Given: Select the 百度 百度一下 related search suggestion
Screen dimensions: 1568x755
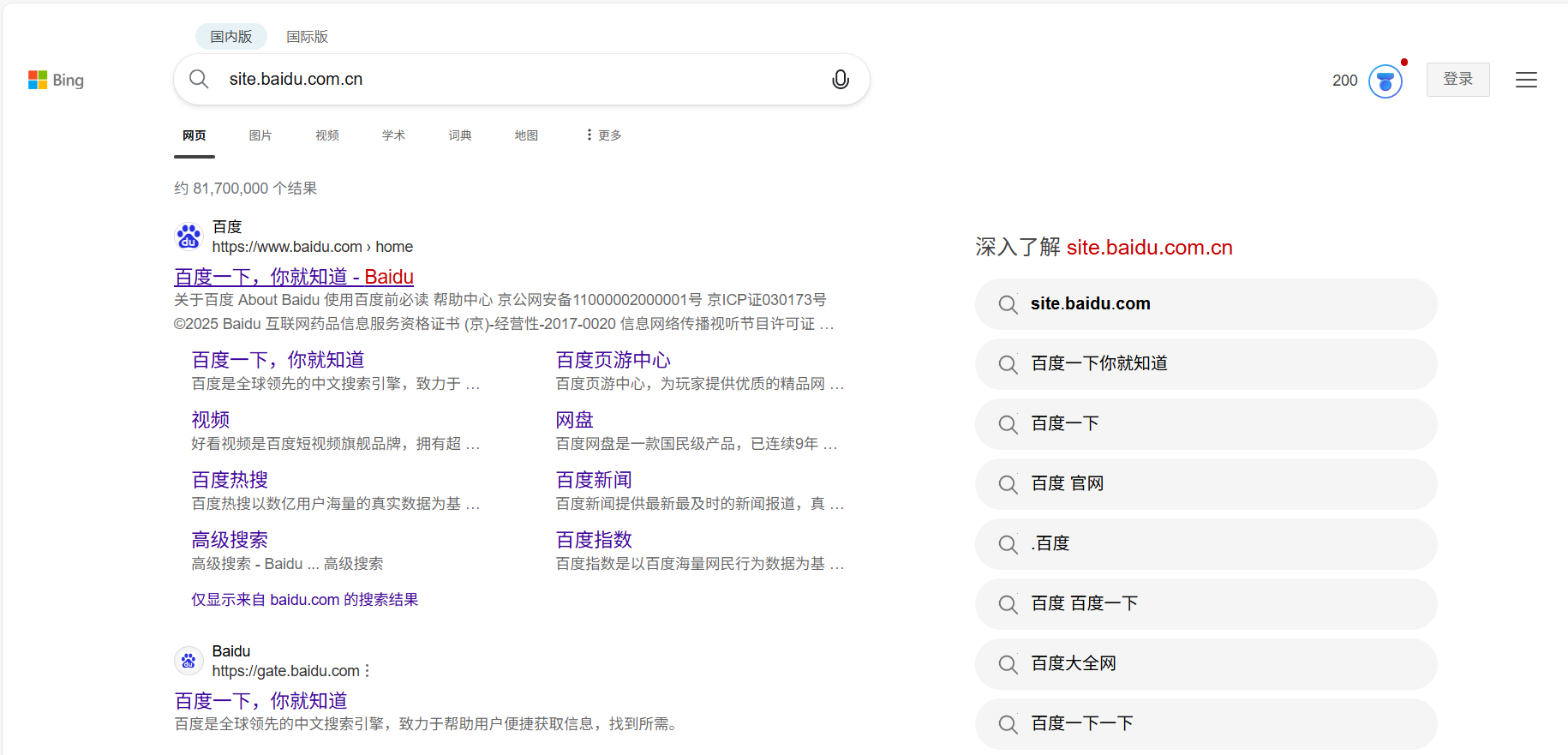Looking at the screenshot, I should pyautogui.click(x=1206, y=604).
